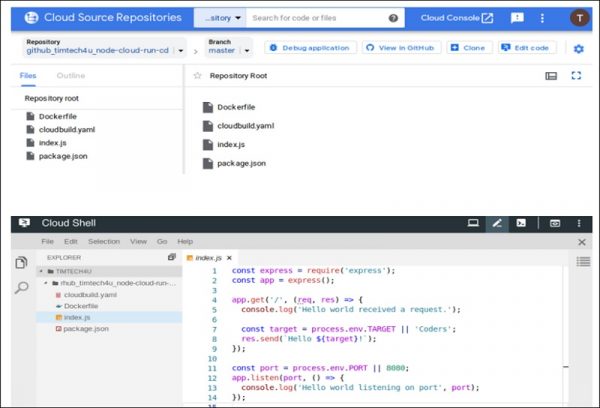
Task: Open the search scope dropdown
Action: point(220,18)
